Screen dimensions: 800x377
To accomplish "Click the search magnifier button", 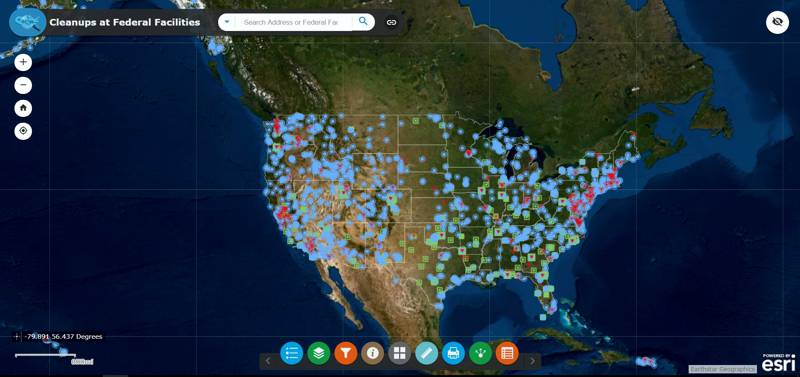I will (363, 21).
